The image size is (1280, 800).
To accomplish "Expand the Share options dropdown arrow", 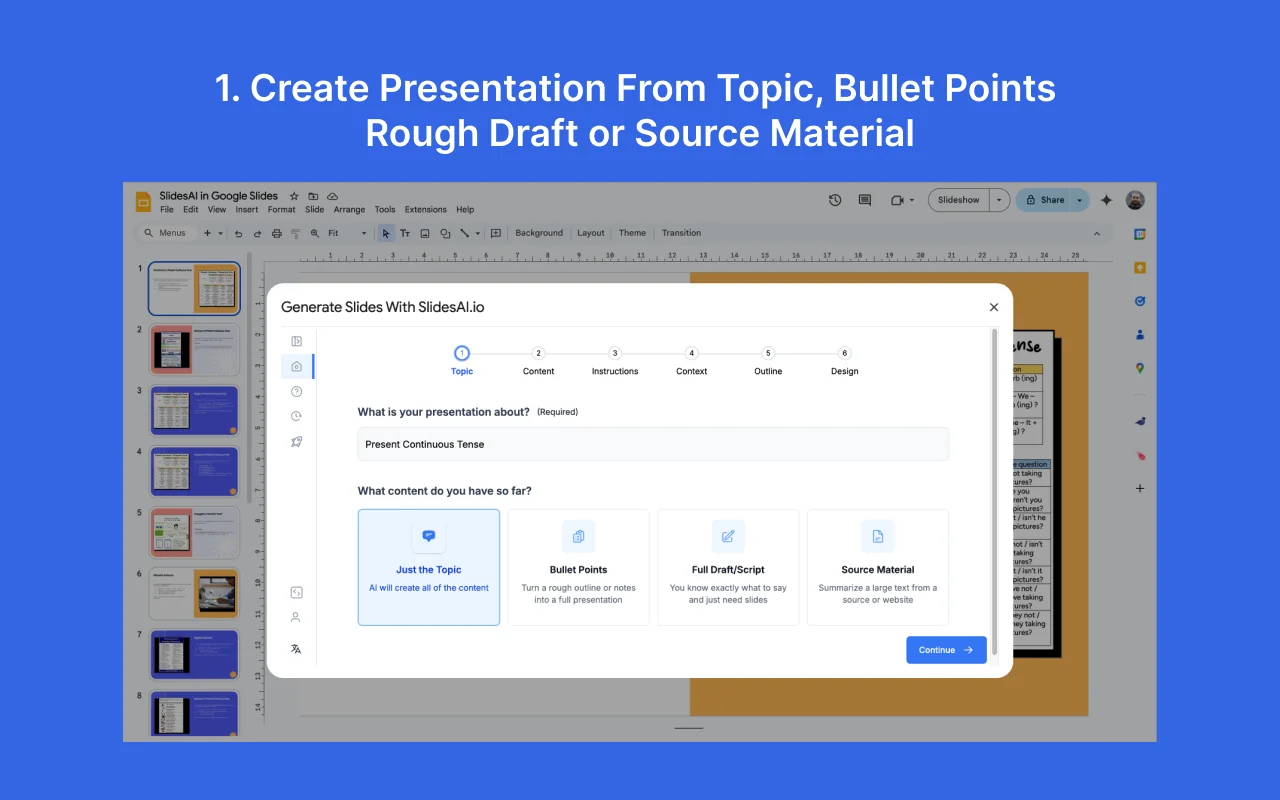I will click(x=1080, y=200).
